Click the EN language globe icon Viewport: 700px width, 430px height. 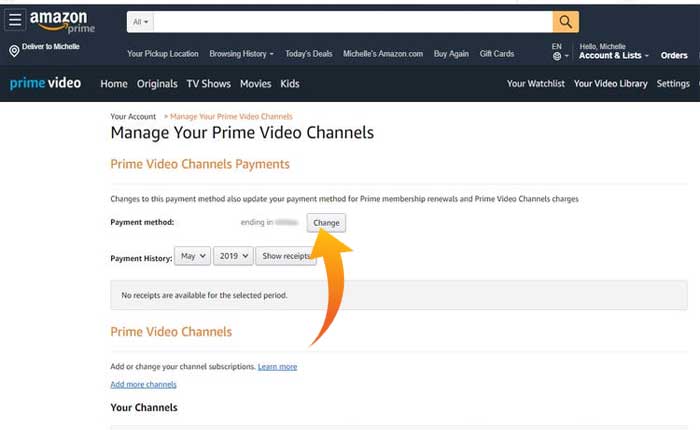(x=557, y=56)
